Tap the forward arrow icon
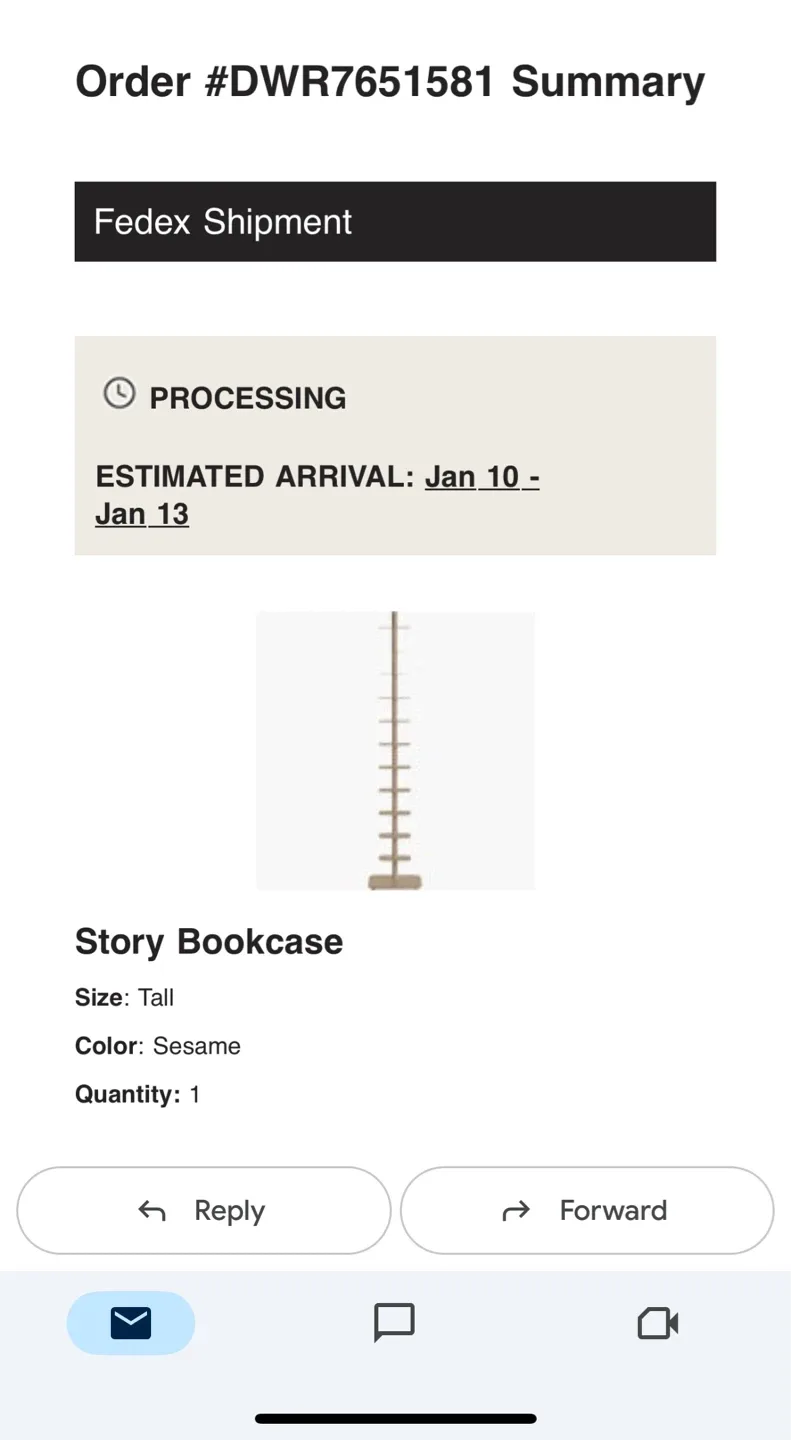 point(516,1211)
